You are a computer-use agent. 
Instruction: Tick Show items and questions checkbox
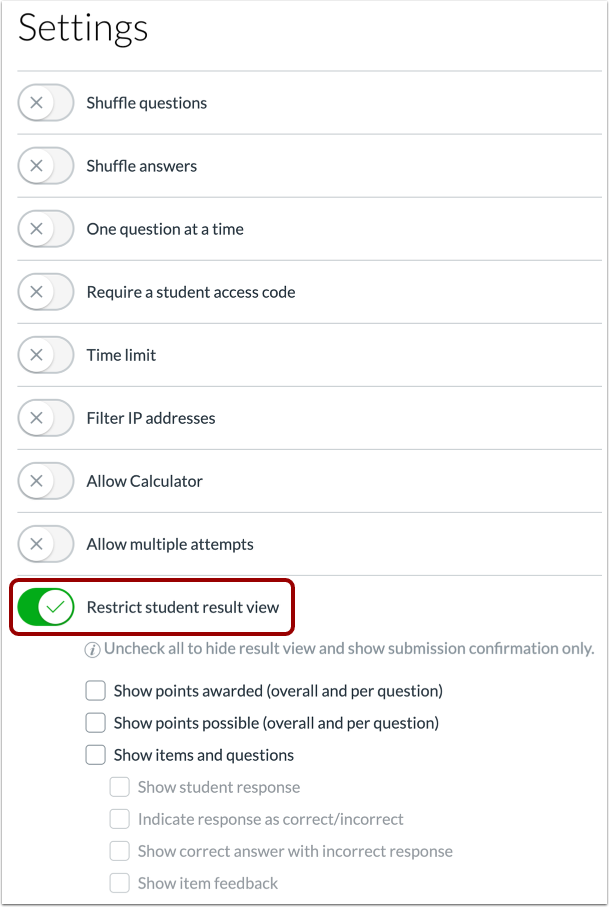click(x=95, y=755)
